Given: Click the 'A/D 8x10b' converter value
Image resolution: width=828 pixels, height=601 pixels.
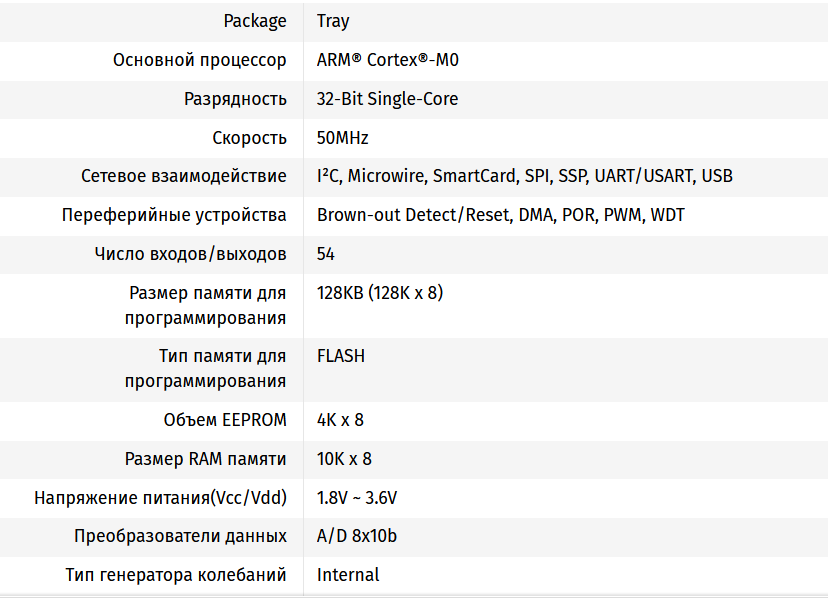Looking at the screenshot, I should click(357, 536).
